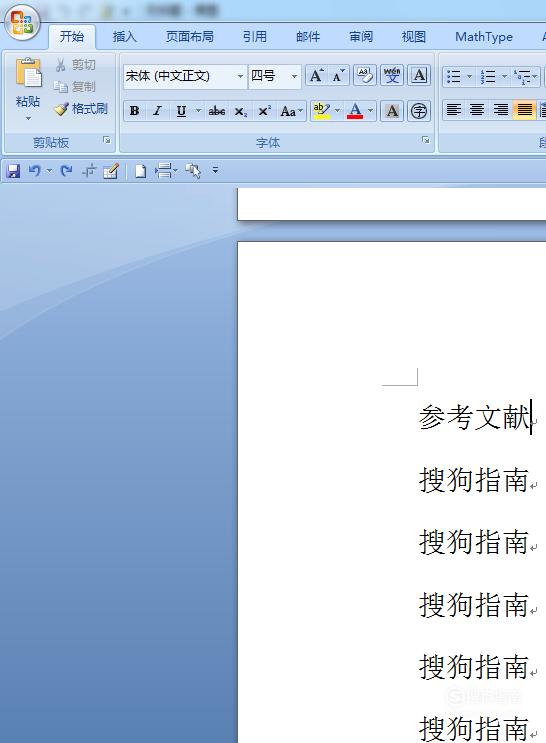Screen dimensions: 546x743
Task: Click the Enclose Characters (字) icon
Action: coord(419,111)
